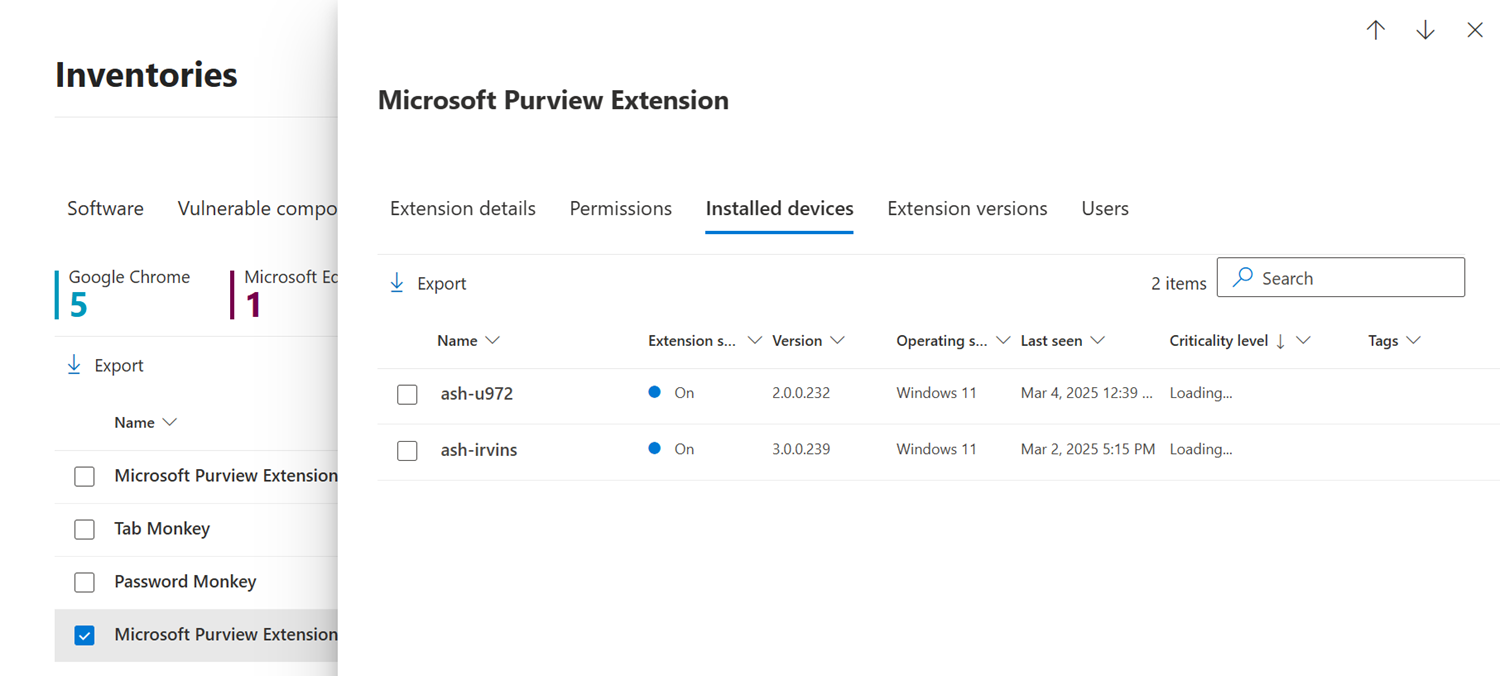Open Name column dropdown in devices table

[492, 341]
